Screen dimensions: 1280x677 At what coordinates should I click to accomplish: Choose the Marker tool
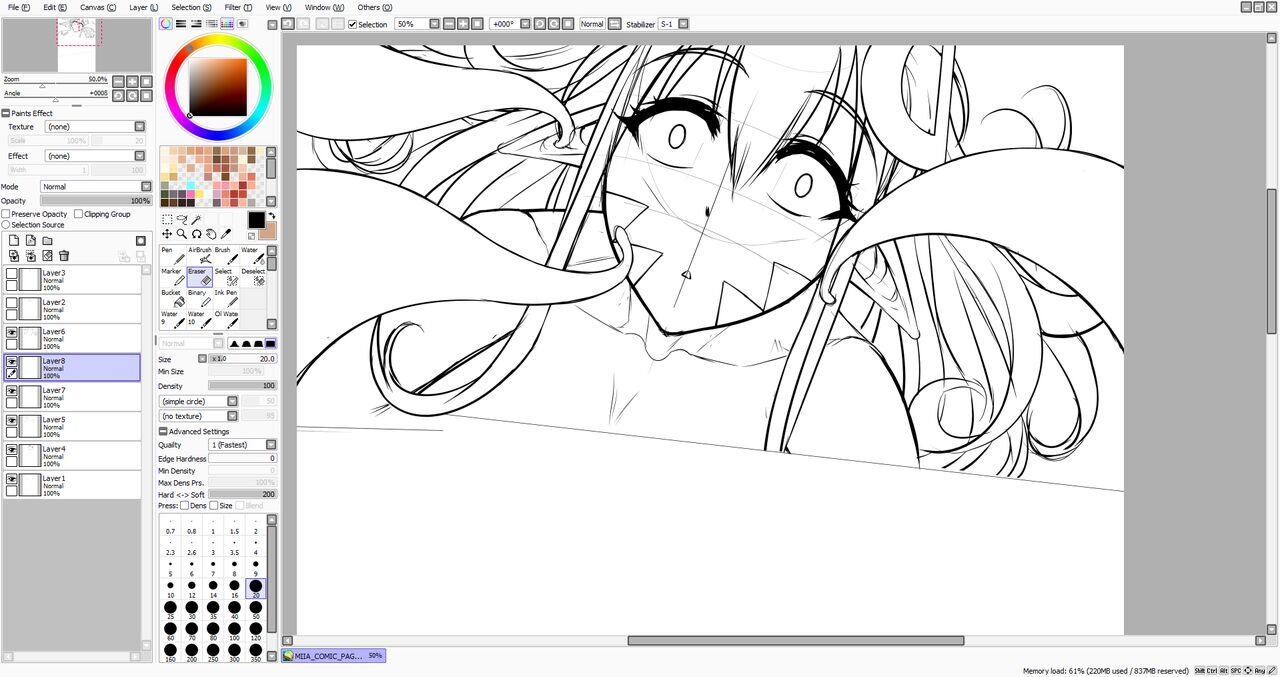(172, 278)
